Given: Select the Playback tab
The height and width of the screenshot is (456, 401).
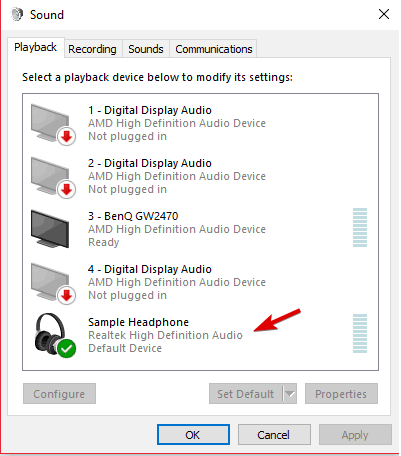Looking at the screenshot, I should (x=35, y=47).
